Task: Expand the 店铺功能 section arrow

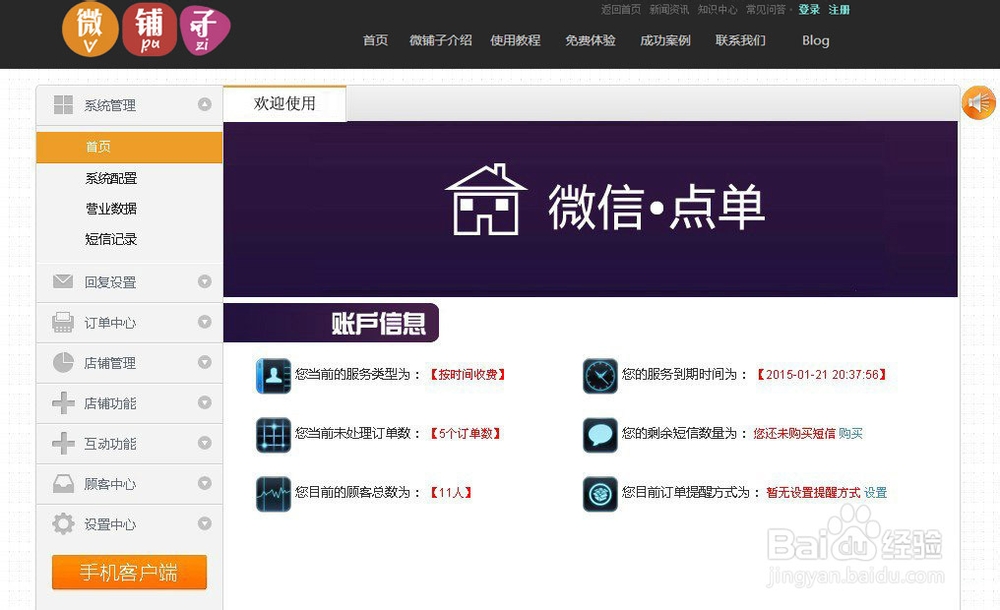Action: pyautogui.click(x=205, y=403)
